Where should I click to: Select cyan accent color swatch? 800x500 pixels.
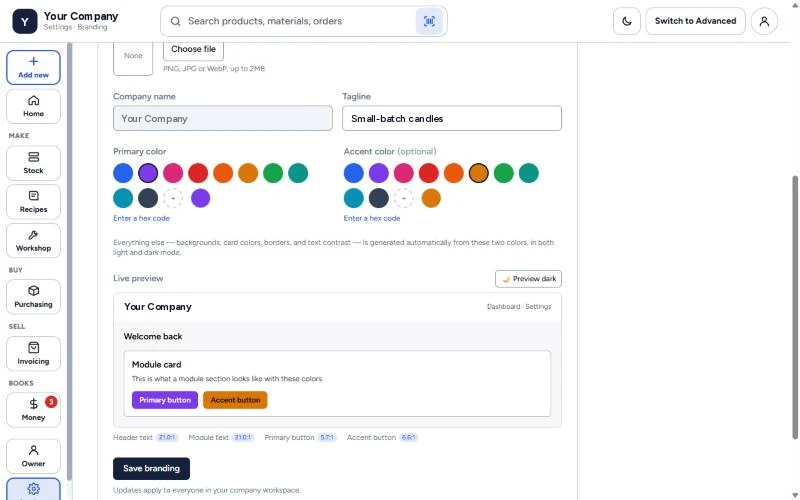coord(354,198)
